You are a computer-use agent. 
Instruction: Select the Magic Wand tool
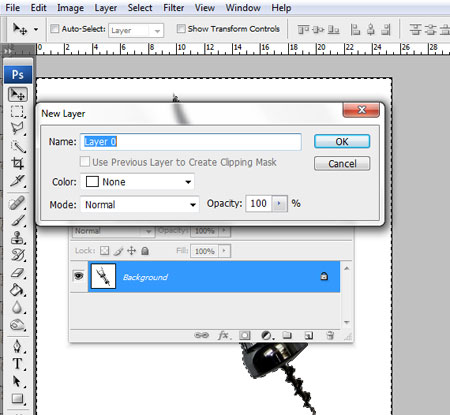click(17, 146)
